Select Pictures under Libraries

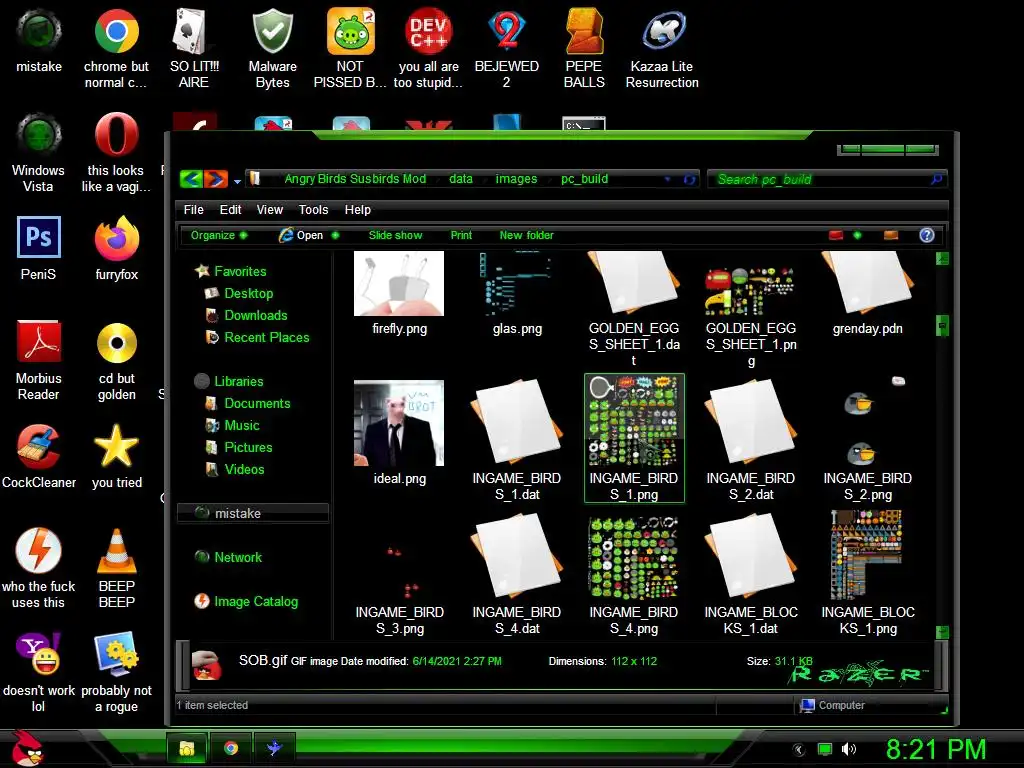pos(248,447)
